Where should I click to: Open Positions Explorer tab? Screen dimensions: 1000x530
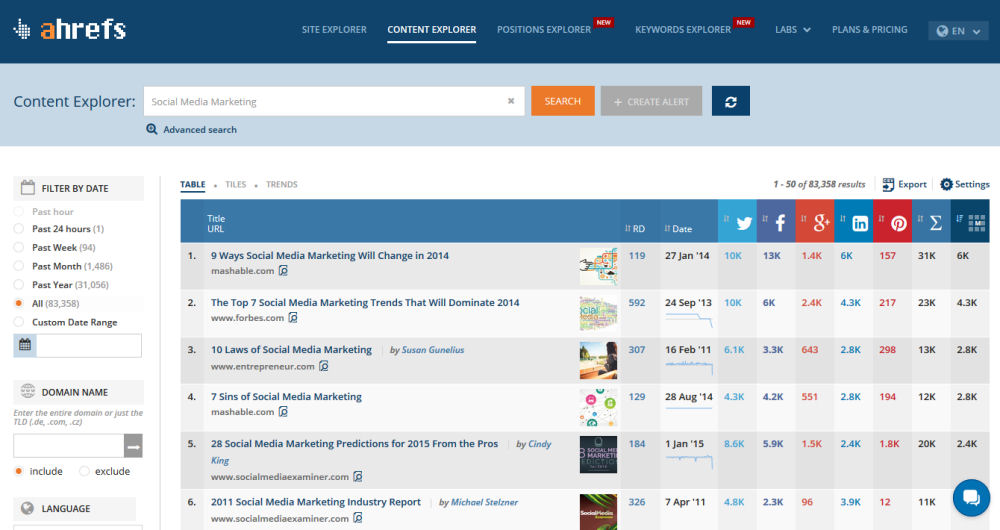[x=544, y=29]
